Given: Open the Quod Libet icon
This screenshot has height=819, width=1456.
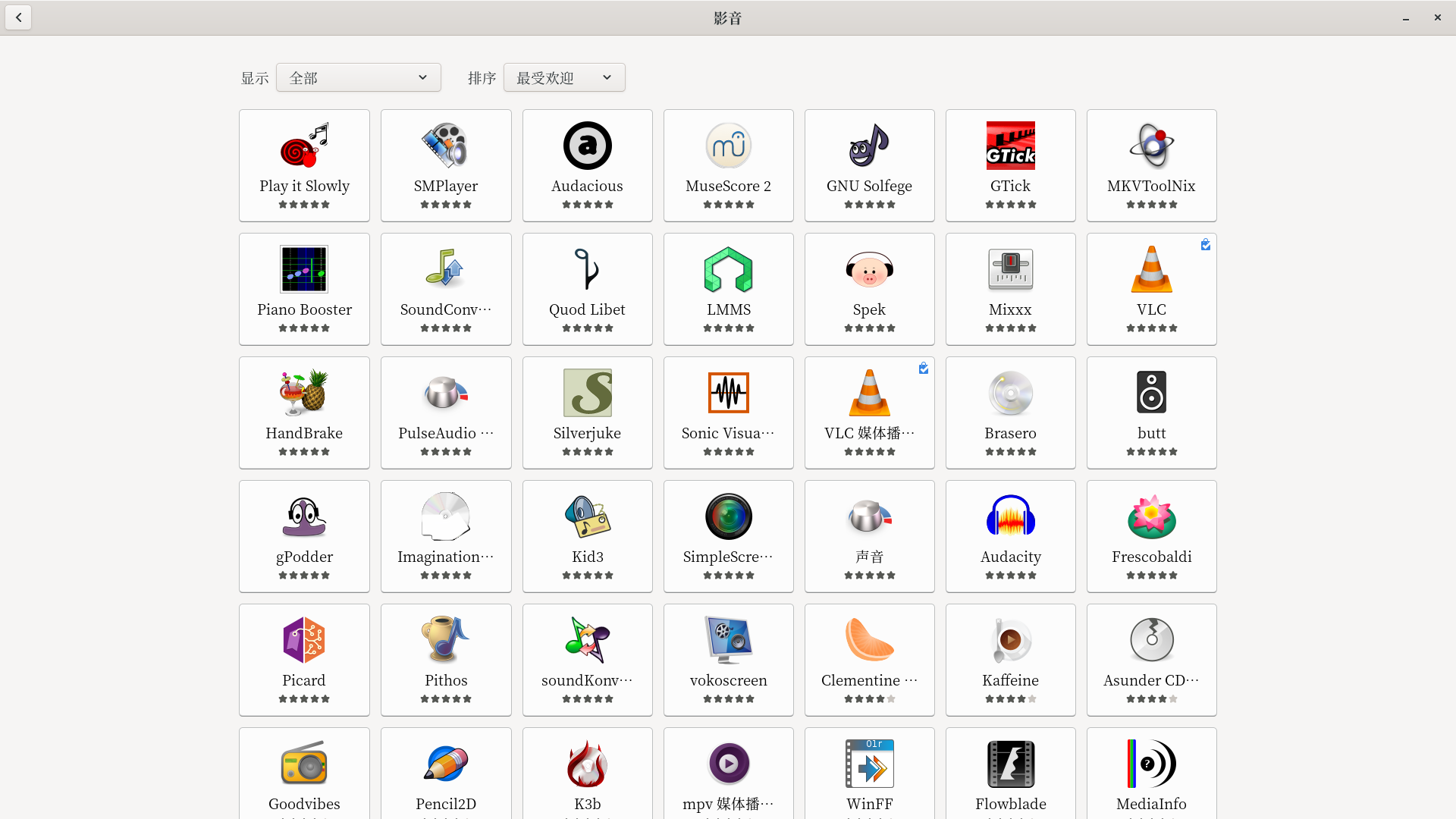Looking at the screenshot, I should (588, 268).
